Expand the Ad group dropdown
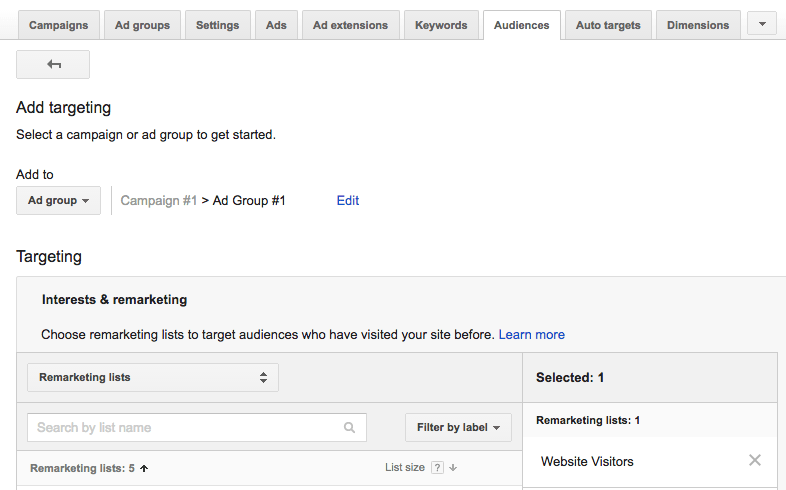Viewport: 786px width, 490px height. (x=58, y=200)
